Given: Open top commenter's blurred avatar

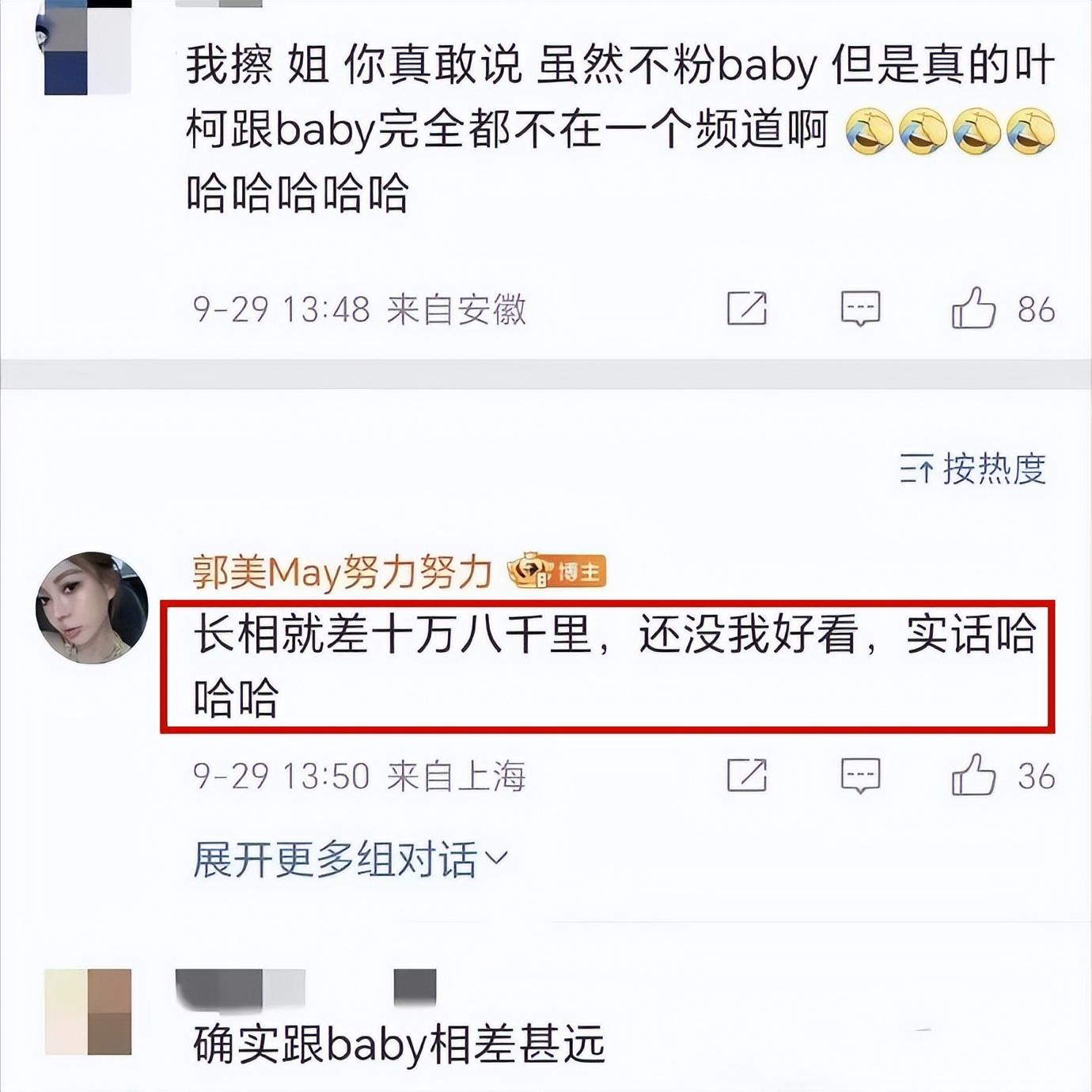Looking at the screenshot, I should 87,47.
